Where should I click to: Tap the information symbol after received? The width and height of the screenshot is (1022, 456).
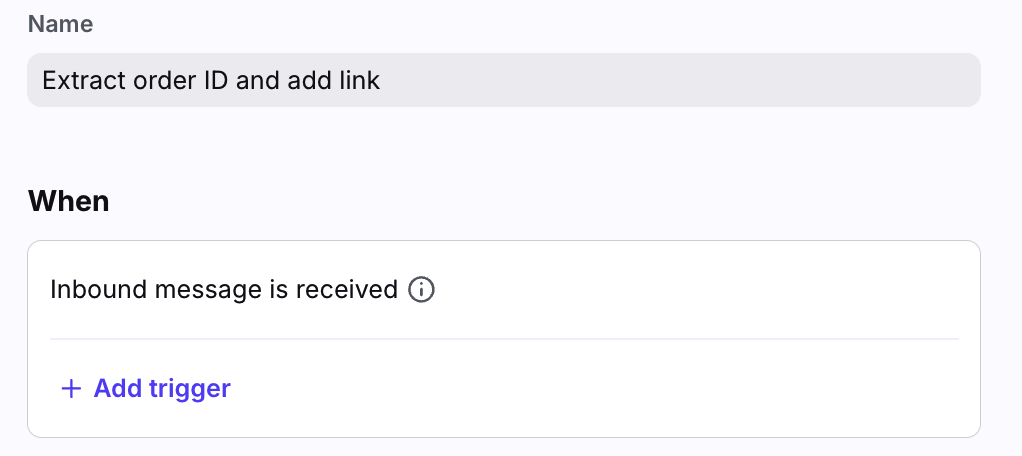[x=422, y=290]
